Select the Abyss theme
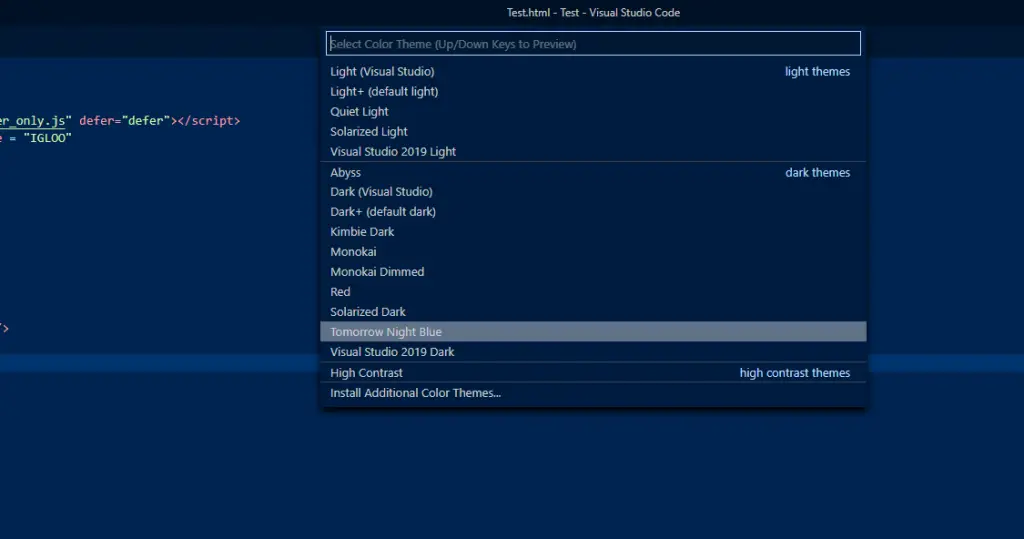The width and height of the screenshot is (1024, 539). click(x=593, y=172)
